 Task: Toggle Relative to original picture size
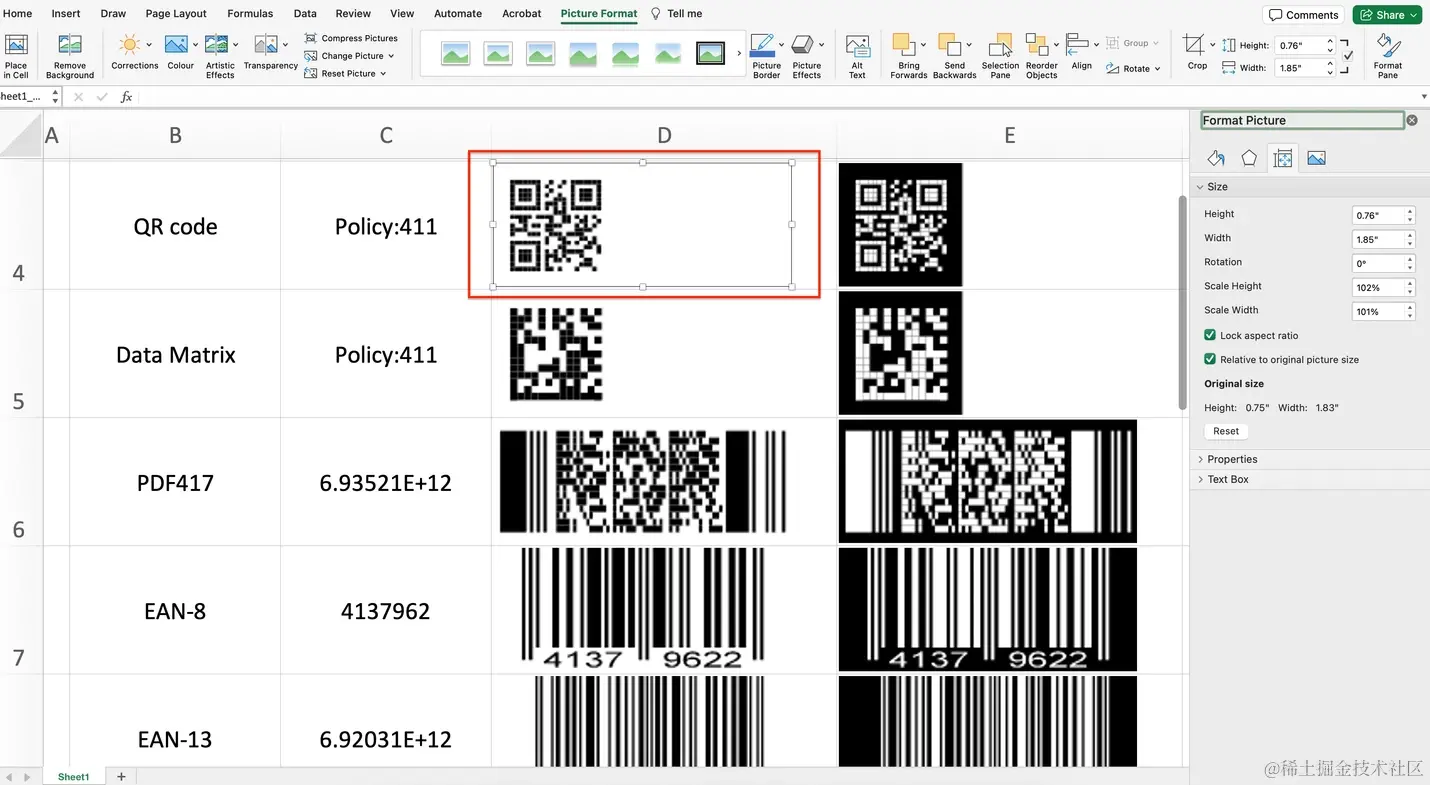click(1210, 359)
